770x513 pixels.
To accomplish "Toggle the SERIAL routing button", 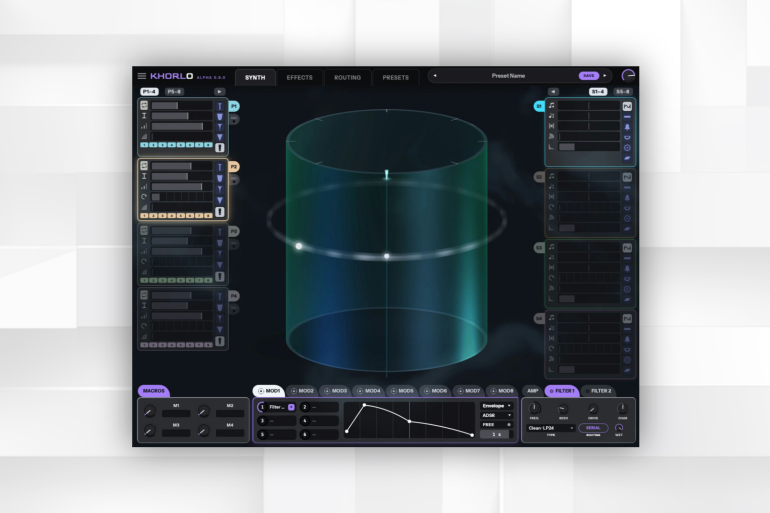I will (x=593, y=428).
